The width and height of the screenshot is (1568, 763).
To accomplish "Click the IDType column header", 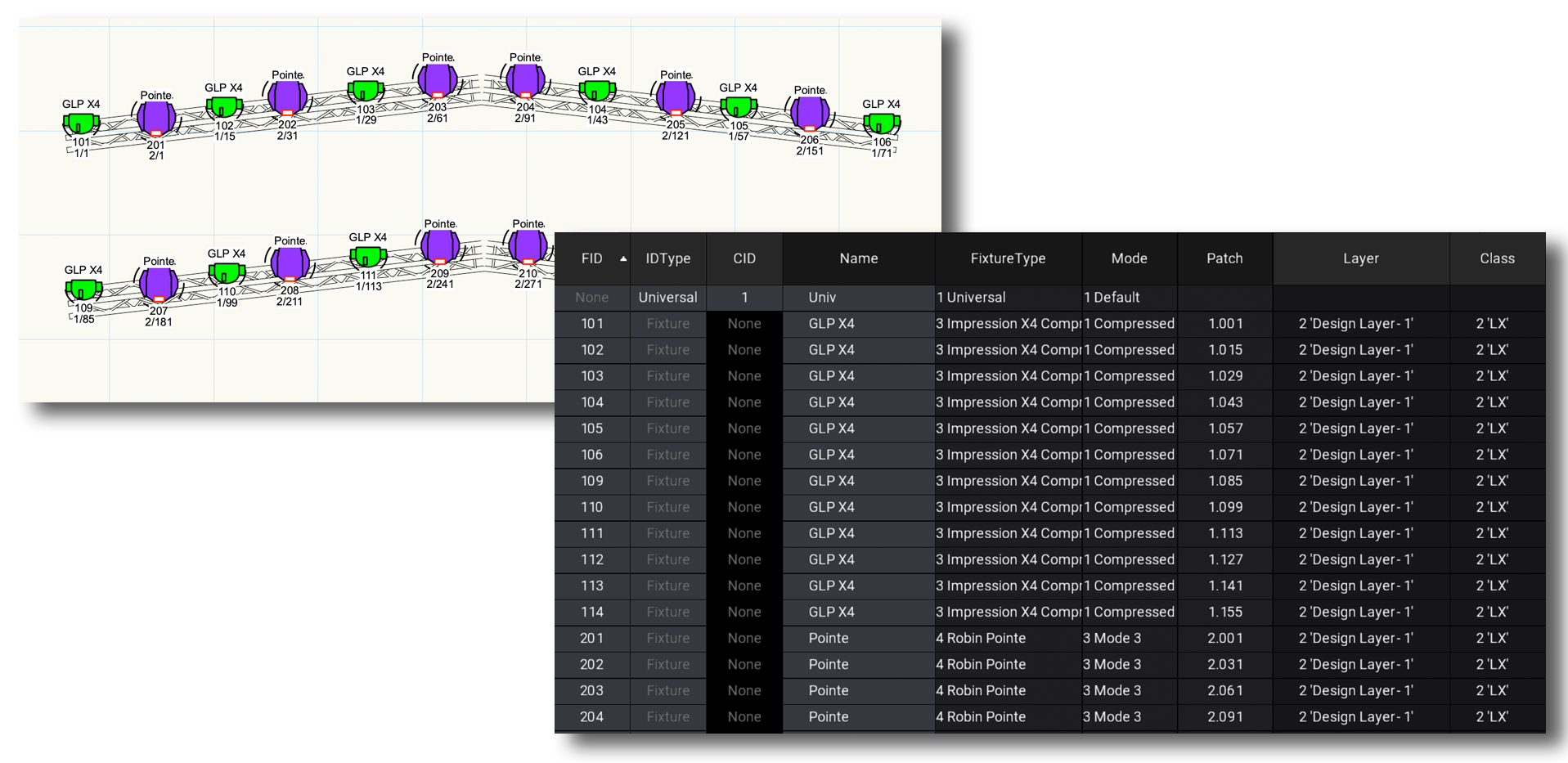I will coord(668,258).
